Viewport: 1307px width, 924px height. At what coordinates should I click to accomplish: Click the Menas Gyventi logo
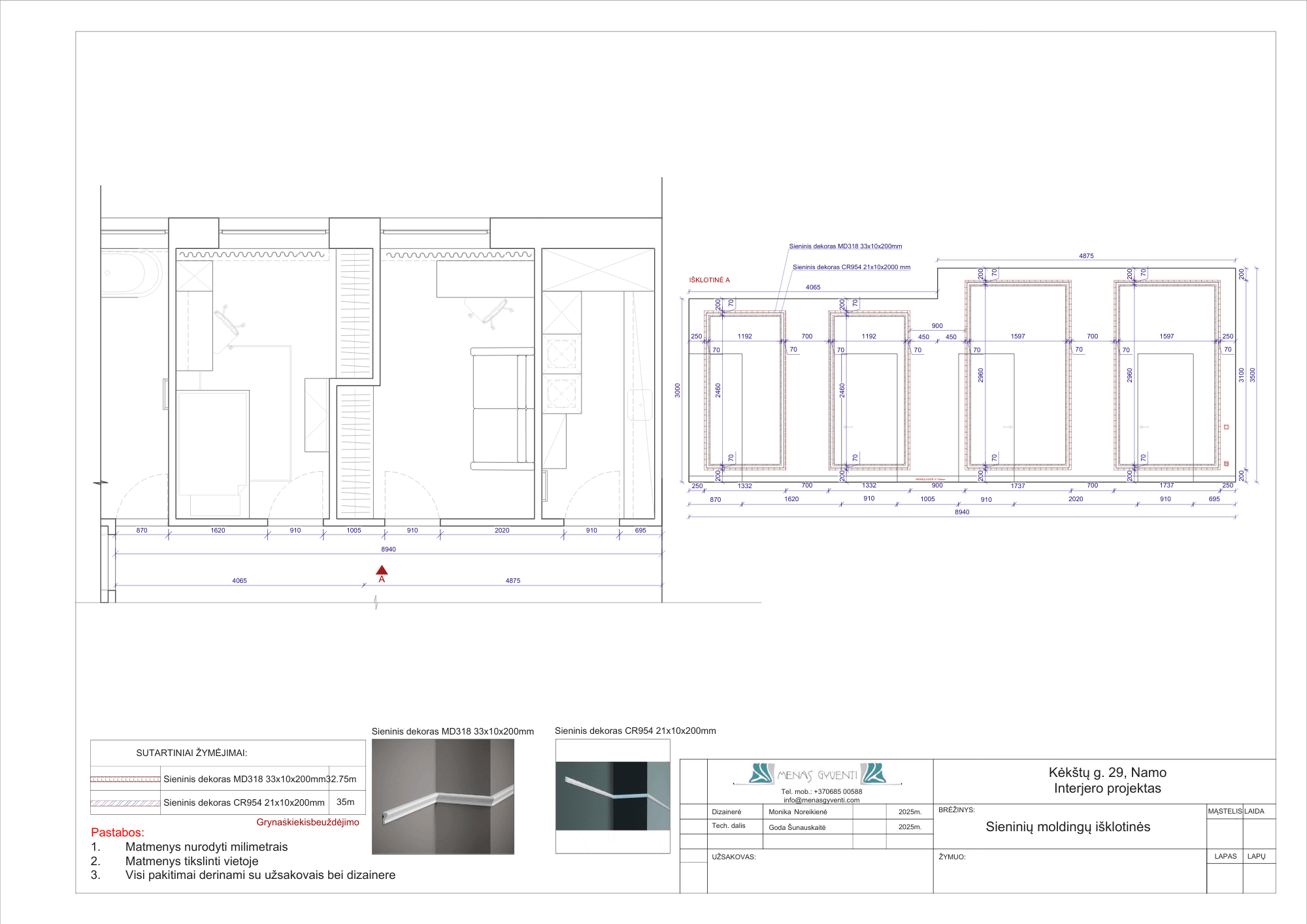(x=818, y=774)
